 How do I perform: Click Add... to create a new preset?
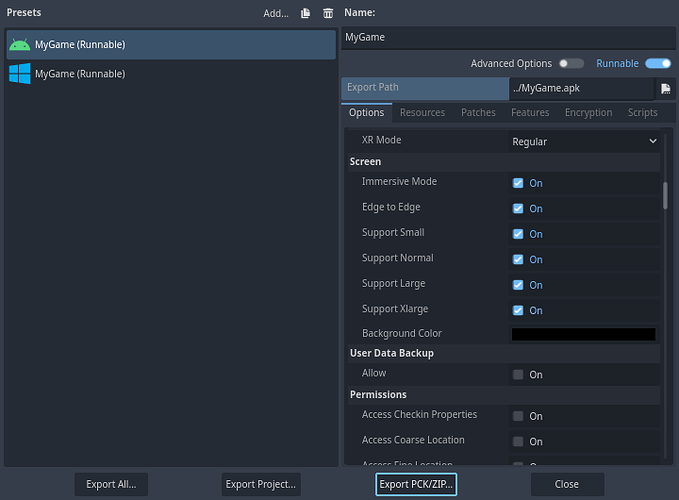coord(275,13)
